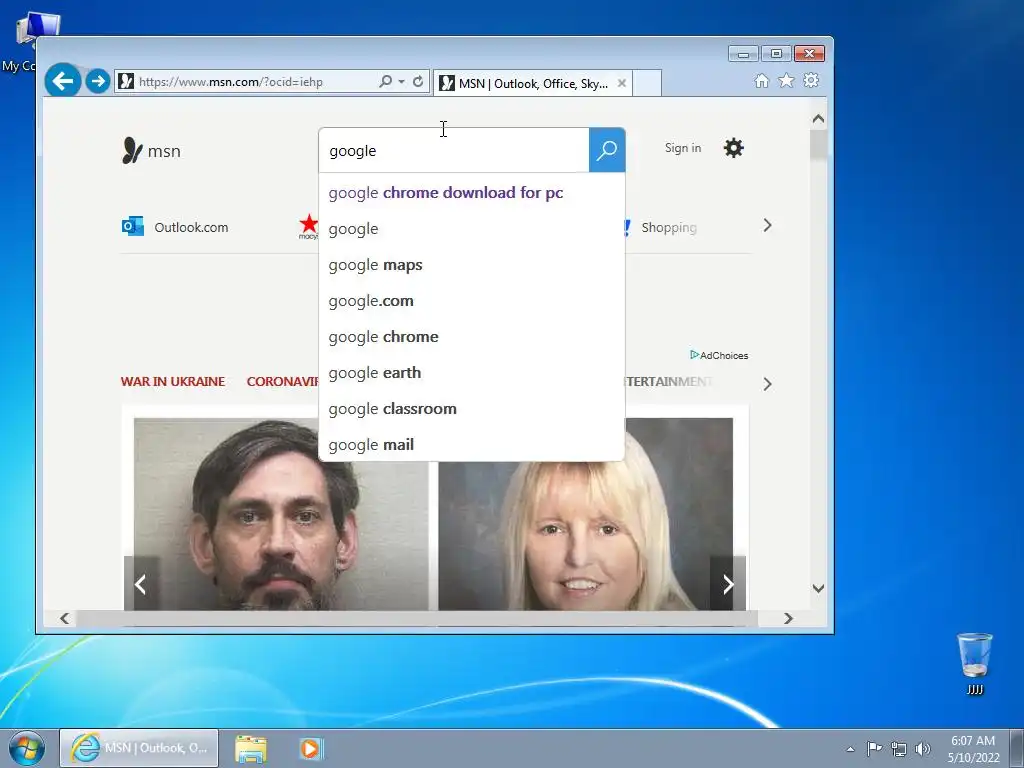Select the google classroom suggestion
Screen dimensions: 1024x768
472,408
